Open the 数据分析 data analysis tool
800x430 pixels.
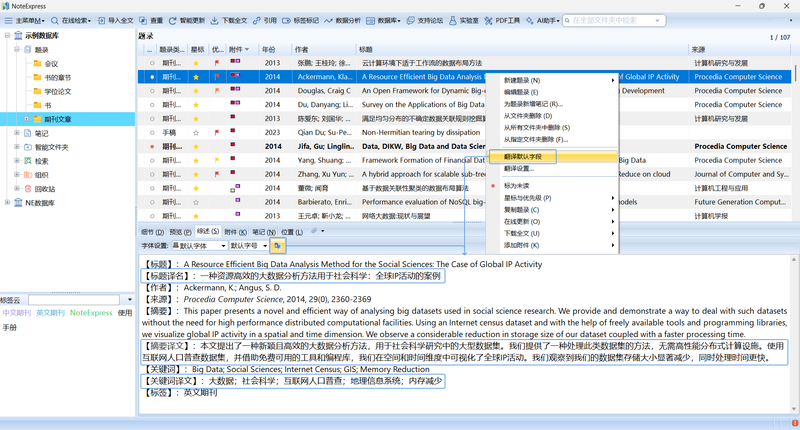tap(342, 20)
